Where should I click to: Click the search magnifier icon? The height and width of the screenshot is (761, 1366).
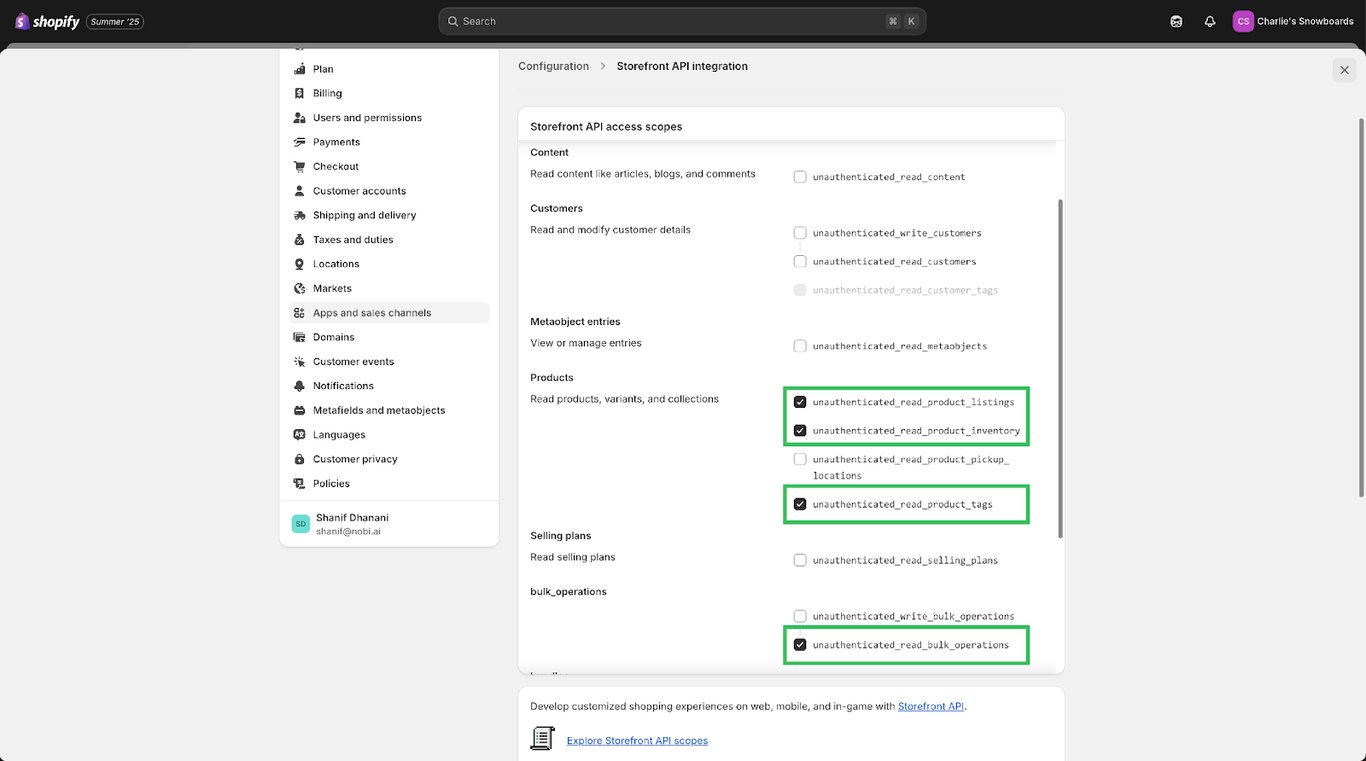point(453,21)
